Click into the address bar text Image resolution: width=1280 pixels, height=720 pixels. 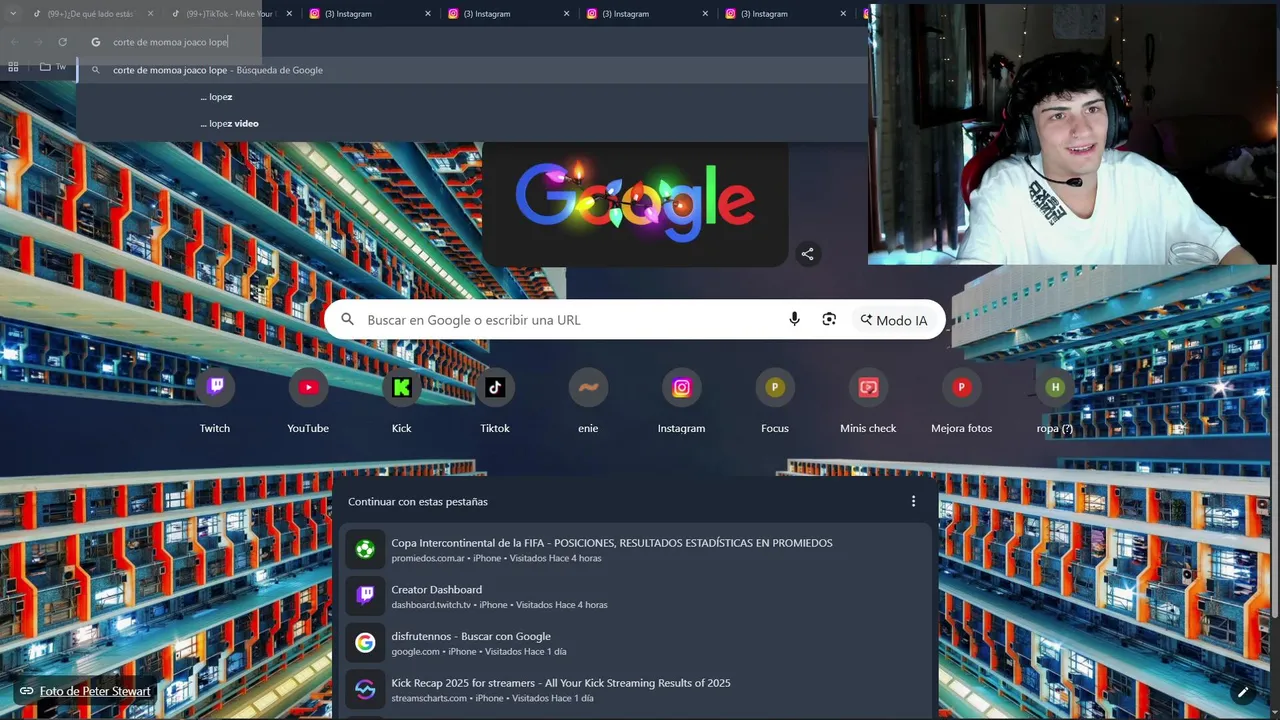click(170, 42)
